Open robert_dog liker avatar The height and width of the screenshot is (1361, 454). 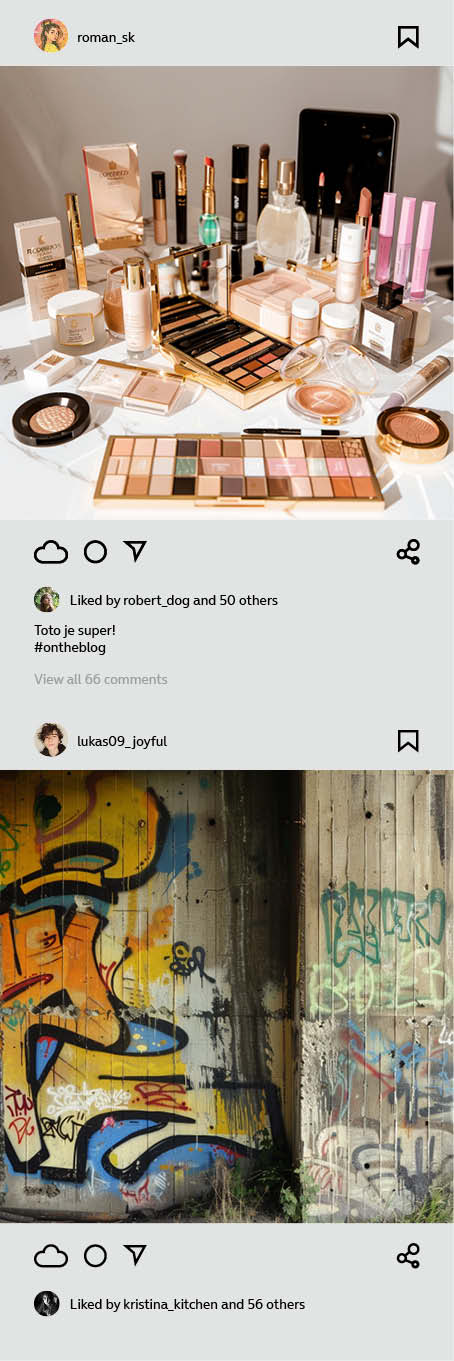pos(46,600)
